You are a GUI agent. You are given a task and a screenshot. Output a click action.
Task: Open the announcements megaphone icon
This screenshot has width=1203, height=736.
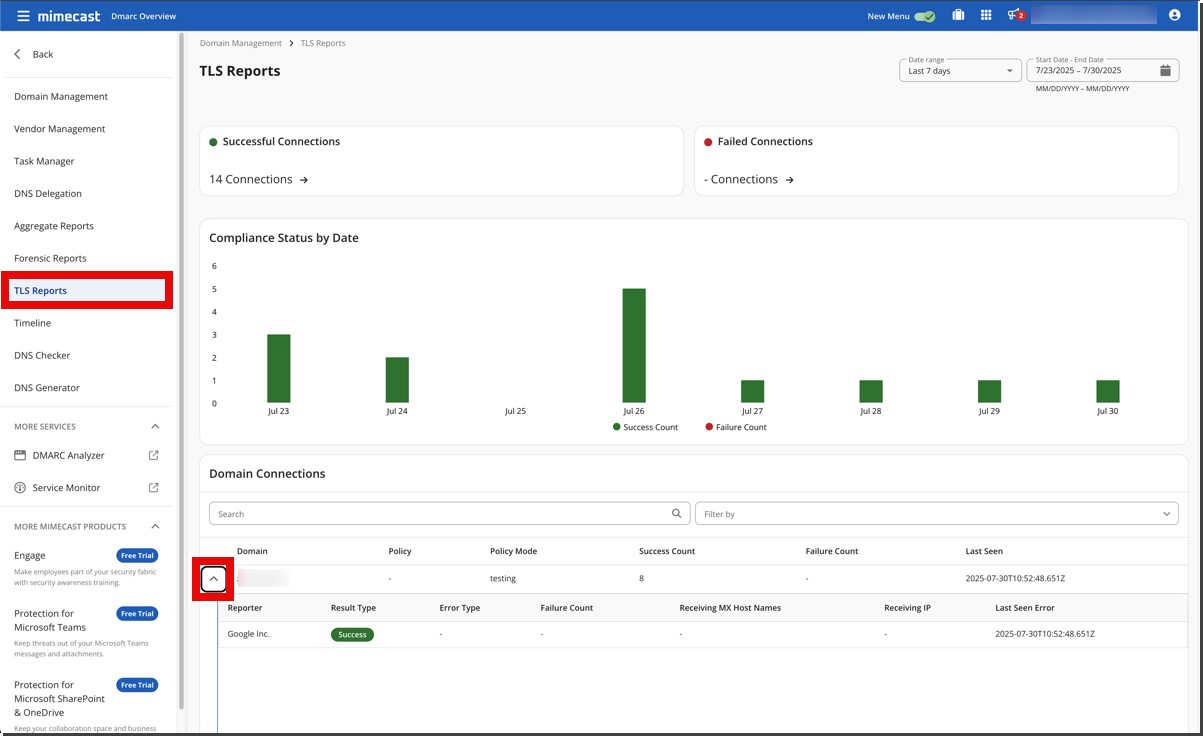pyautogui.click(x=1015, y=16)
